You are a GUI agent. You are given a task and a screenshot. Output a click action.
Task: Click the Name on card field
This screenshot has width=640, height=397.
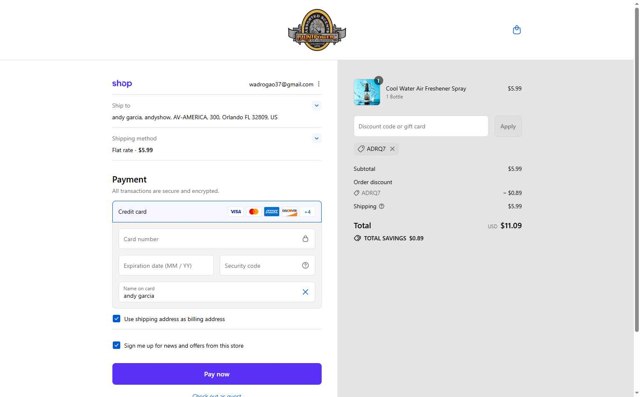coord(217,292)
